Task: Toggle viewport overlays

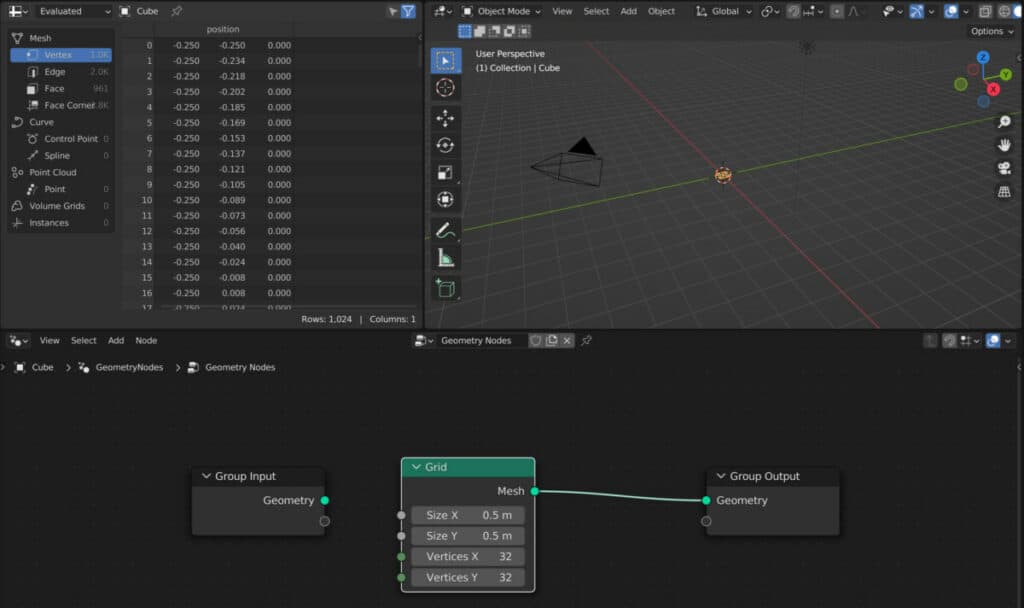Action: [951, 11]
